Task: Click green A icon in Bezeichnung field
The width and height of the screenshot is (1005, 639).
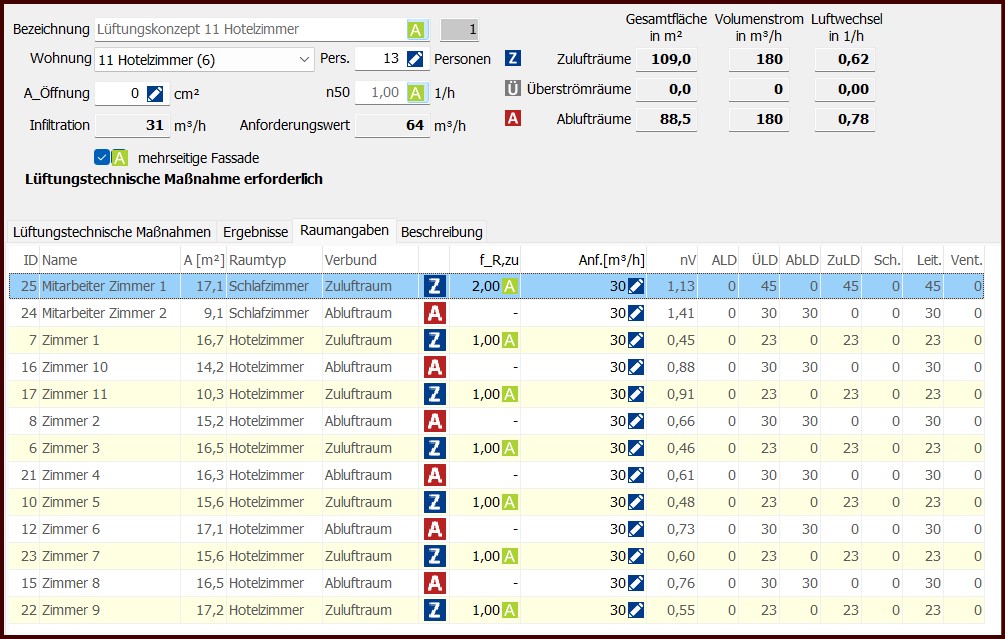Action: [416, 30]
